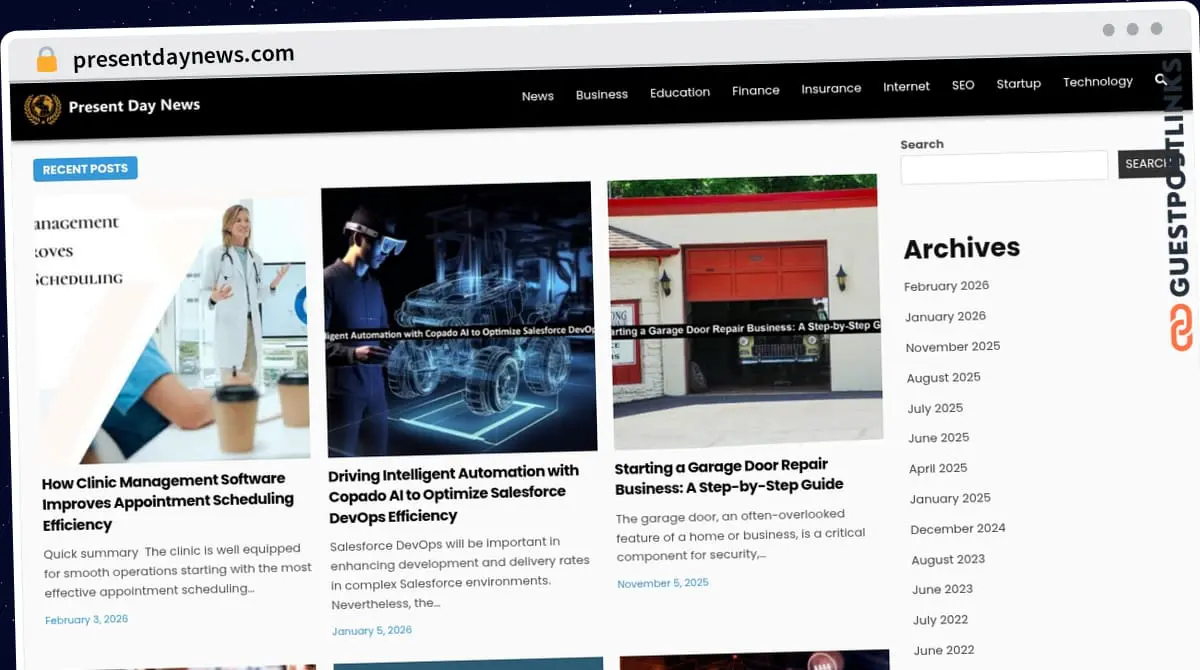Open the search magnifier icon in navbar

[x=1161, y=79]
